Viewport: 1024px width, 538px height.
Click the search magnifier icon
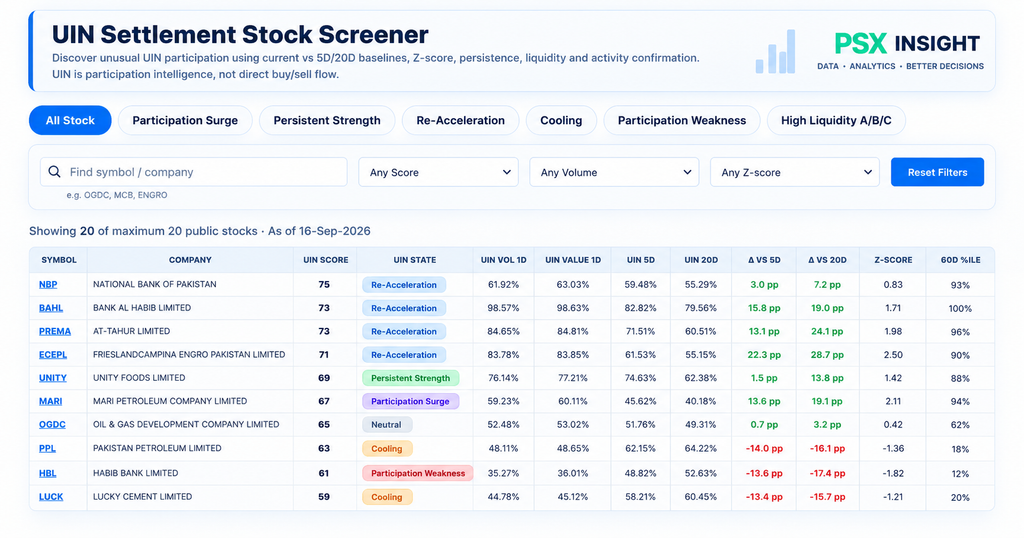pos(55,172)
